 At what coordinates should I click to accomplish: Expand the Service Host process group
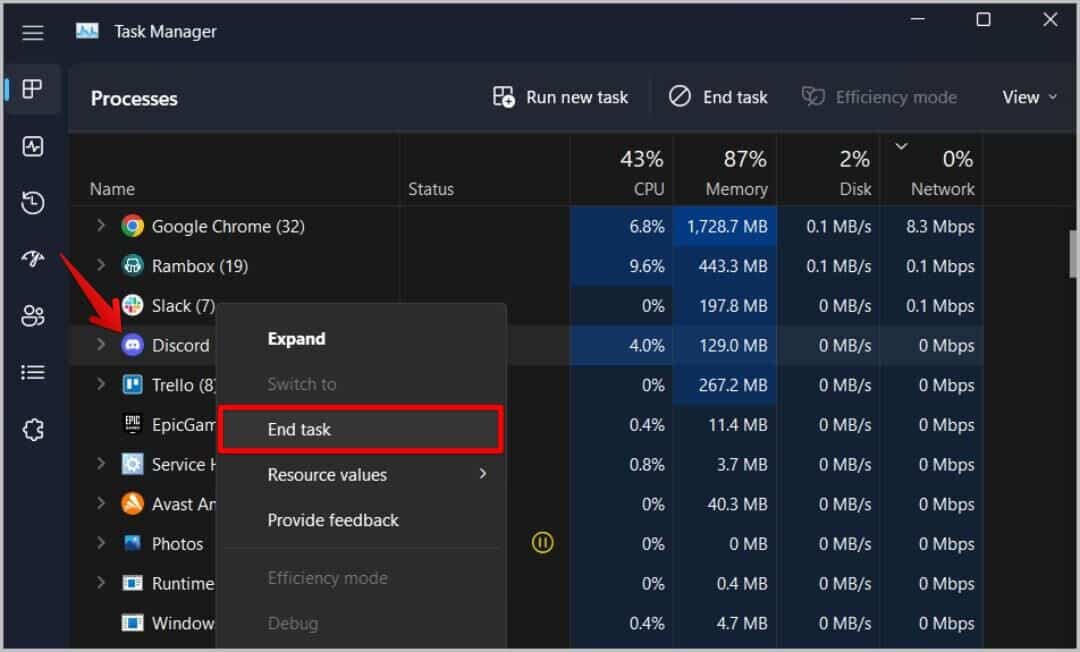(x=101, y=463)
